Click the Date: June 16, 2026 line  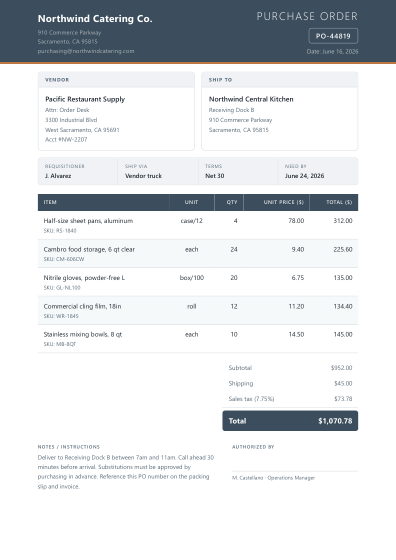[332, 51]
